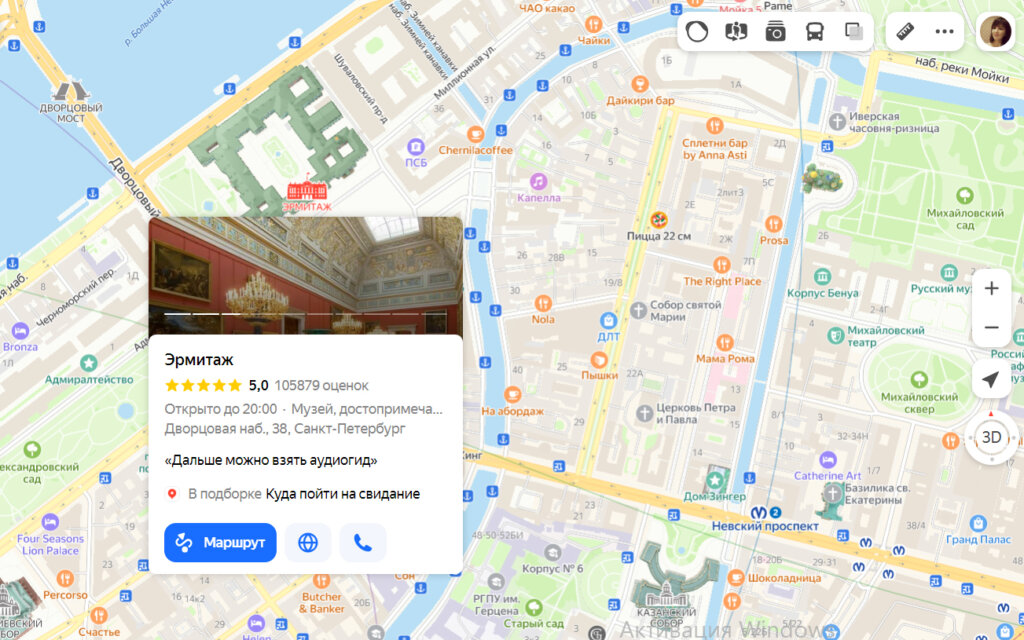Viewport: 1024px width, 640px height.
Task: Call Эрмитаж with the phone icon
Action: point(363,543)
